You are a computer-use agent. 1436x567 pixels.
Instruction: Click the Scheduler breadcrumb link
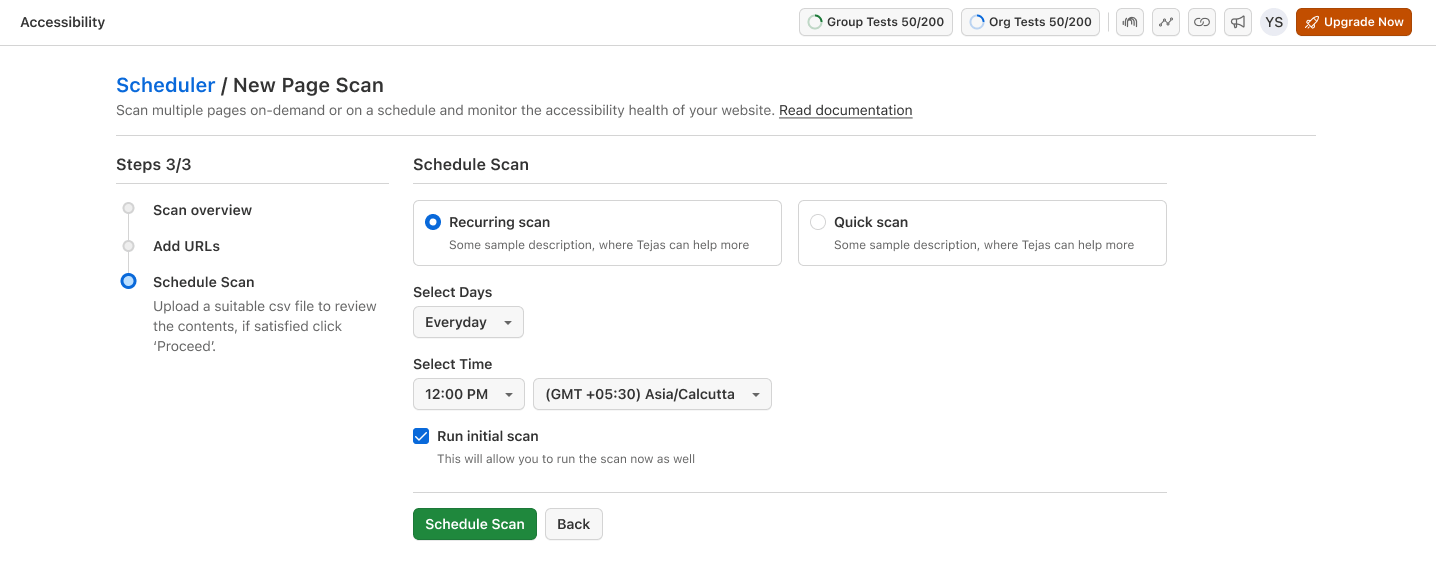point(165,85)
